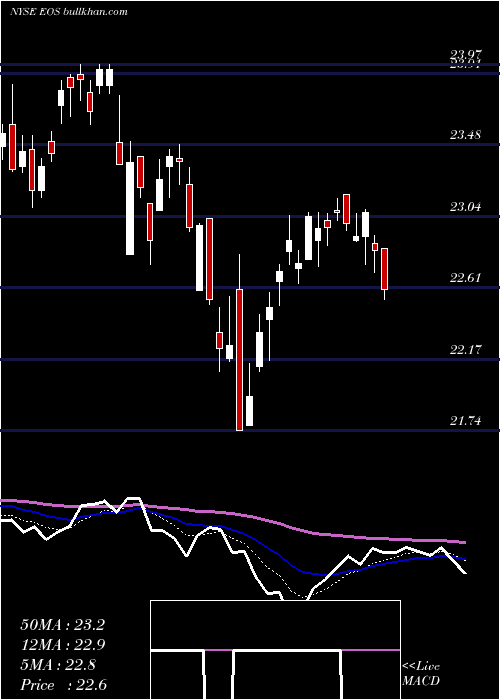
Task: Select the 23.97 price level label
Action: 466,55
